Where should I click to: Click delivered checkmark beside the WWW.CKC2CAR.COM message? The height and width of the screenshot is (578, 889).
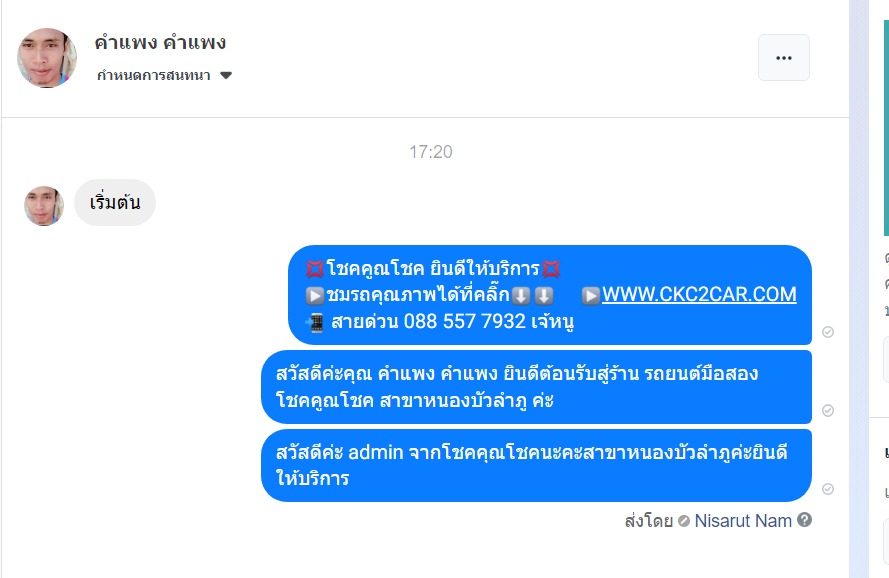click(828, 332)
